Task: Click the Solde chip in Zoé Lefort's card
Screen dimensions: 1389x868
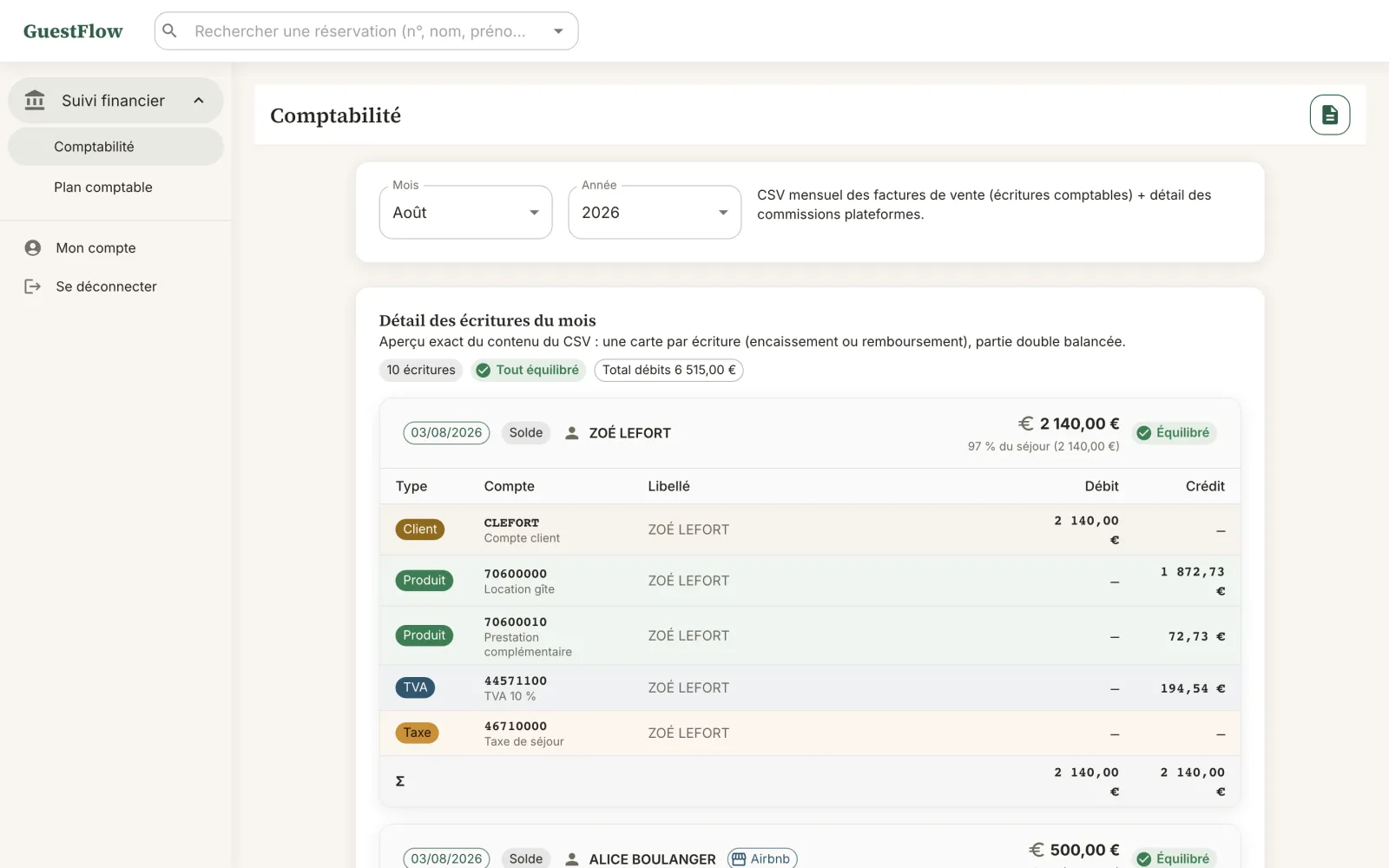Action: pyautogui.click(x=526, y=433)
